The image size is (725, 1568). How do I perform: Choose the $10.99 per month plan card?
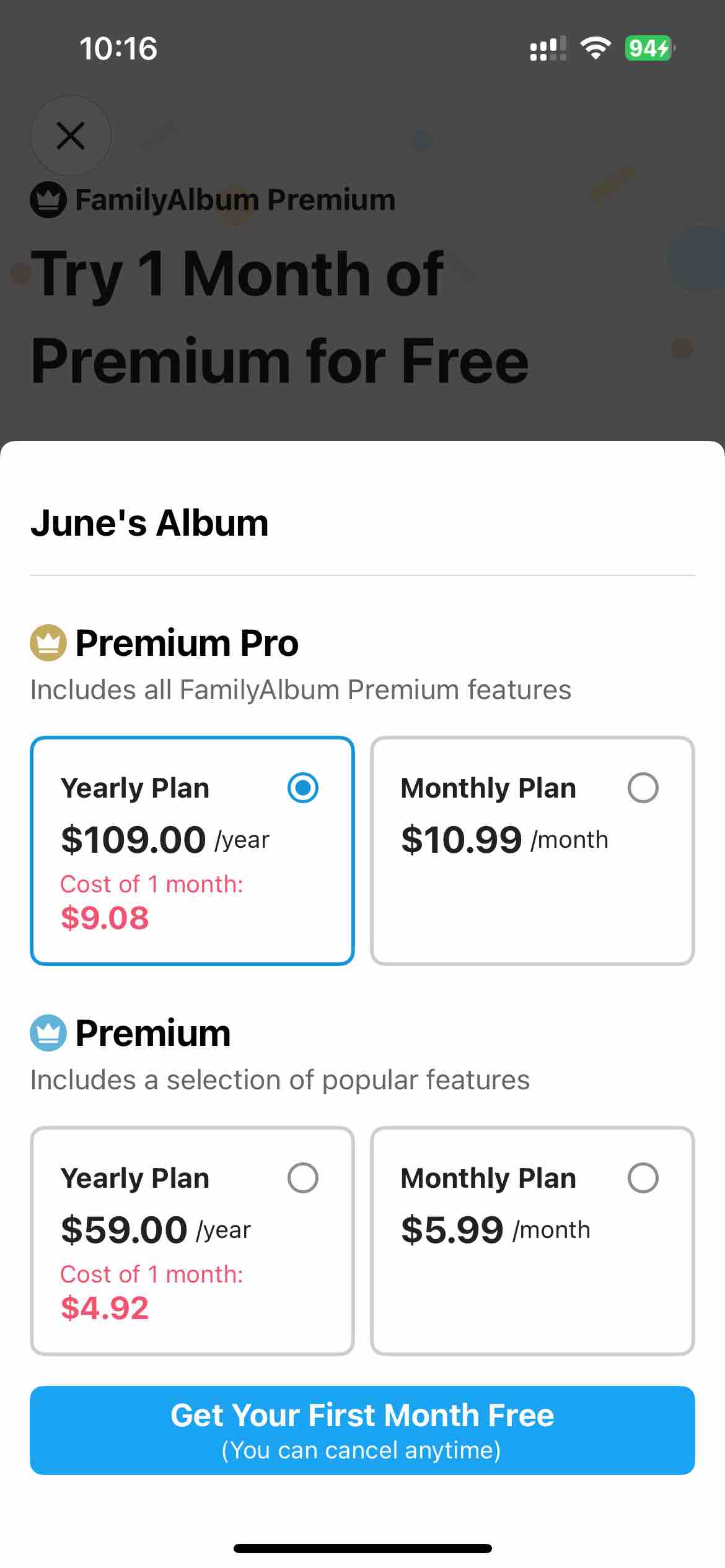coord(532,850)
